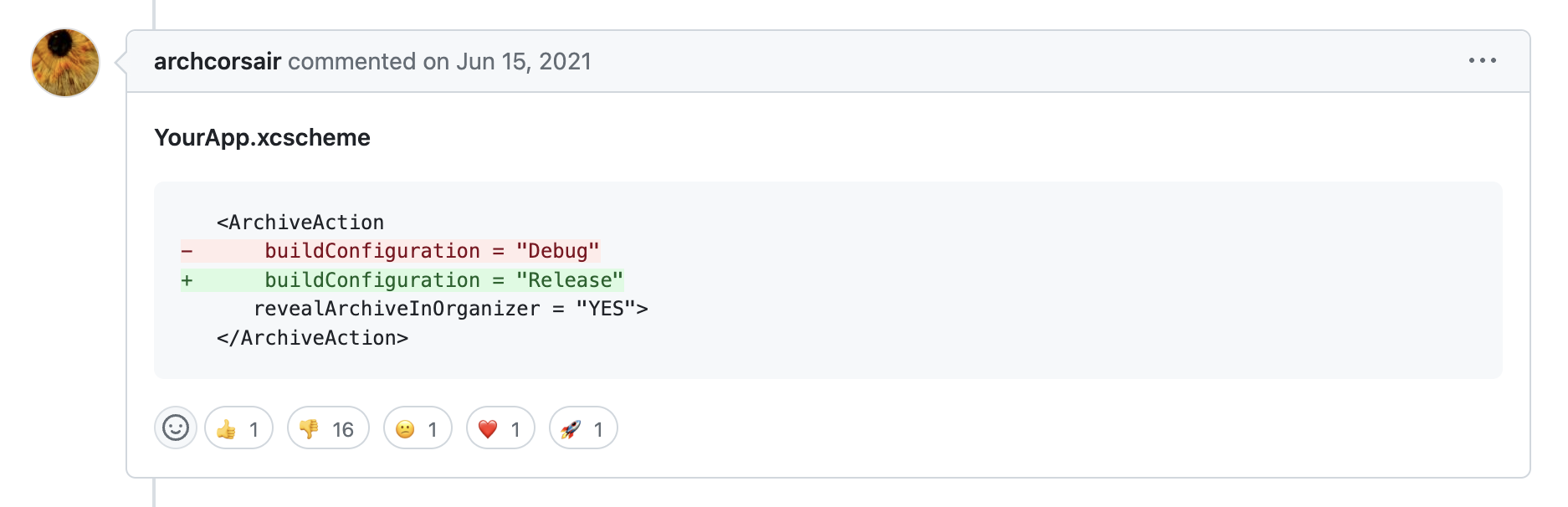Click the green plus diff marker
Image resolution: width=1568 pixels, height=507 pixels.
click(187, 280)
